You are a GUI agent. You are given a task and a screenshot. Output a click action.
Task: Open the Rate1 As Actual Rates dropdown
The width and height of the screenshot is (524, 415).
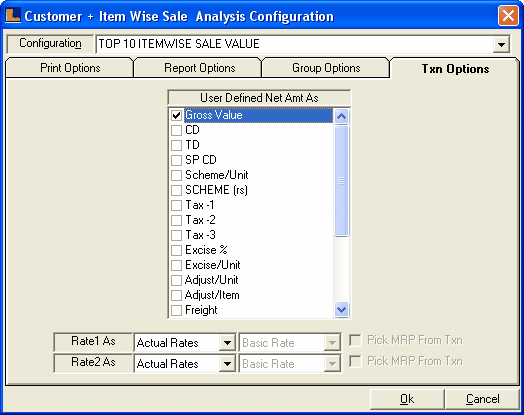click(x=227, y=343)
